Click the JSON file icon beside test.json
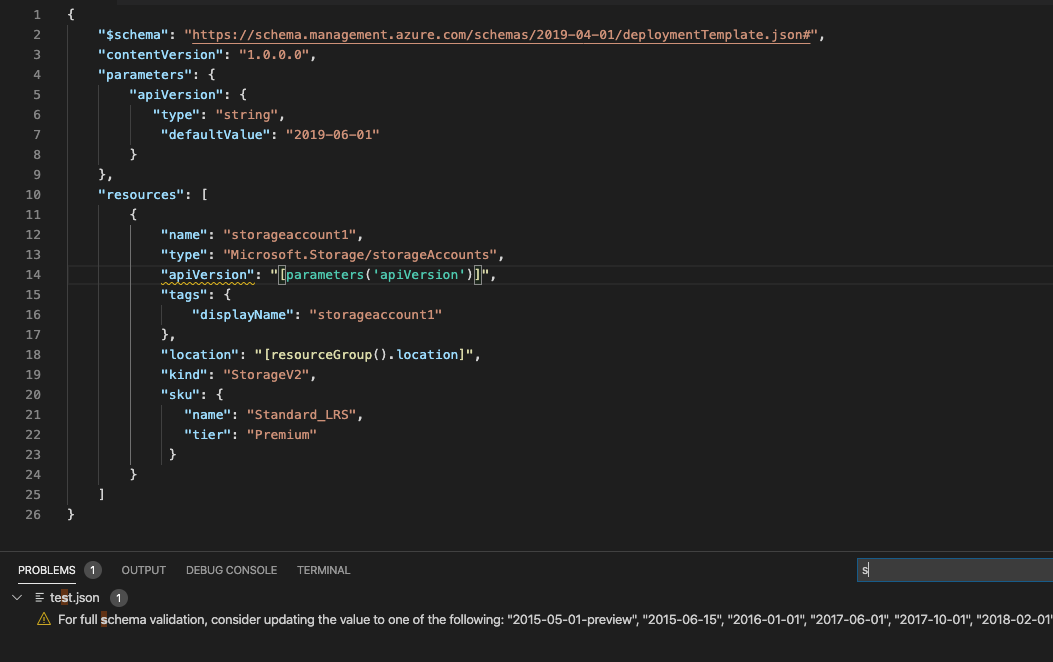1053x662 pixels. (40, 597)
